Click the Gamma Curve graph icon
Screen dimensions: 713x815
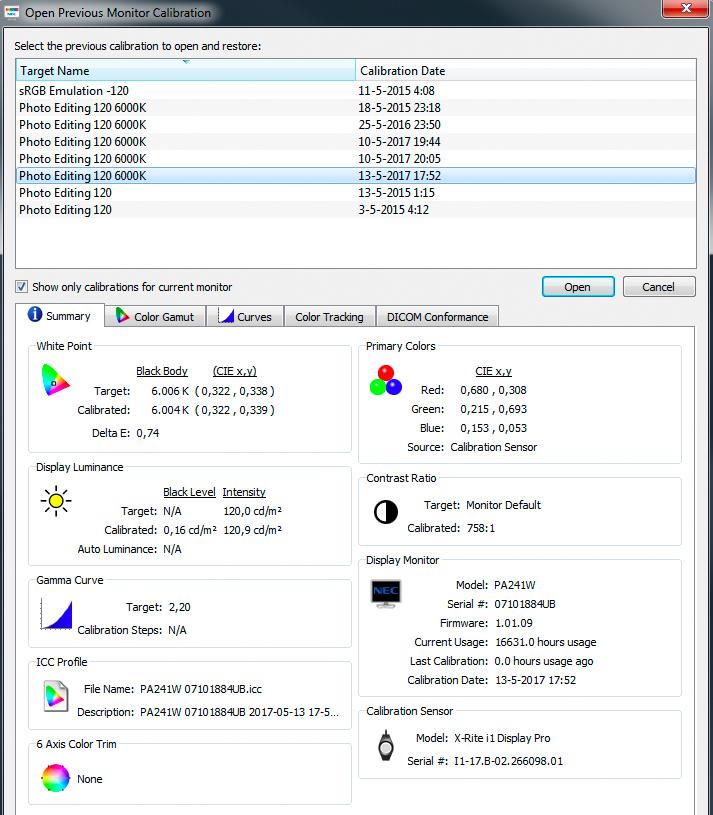(x=57, y=614)
